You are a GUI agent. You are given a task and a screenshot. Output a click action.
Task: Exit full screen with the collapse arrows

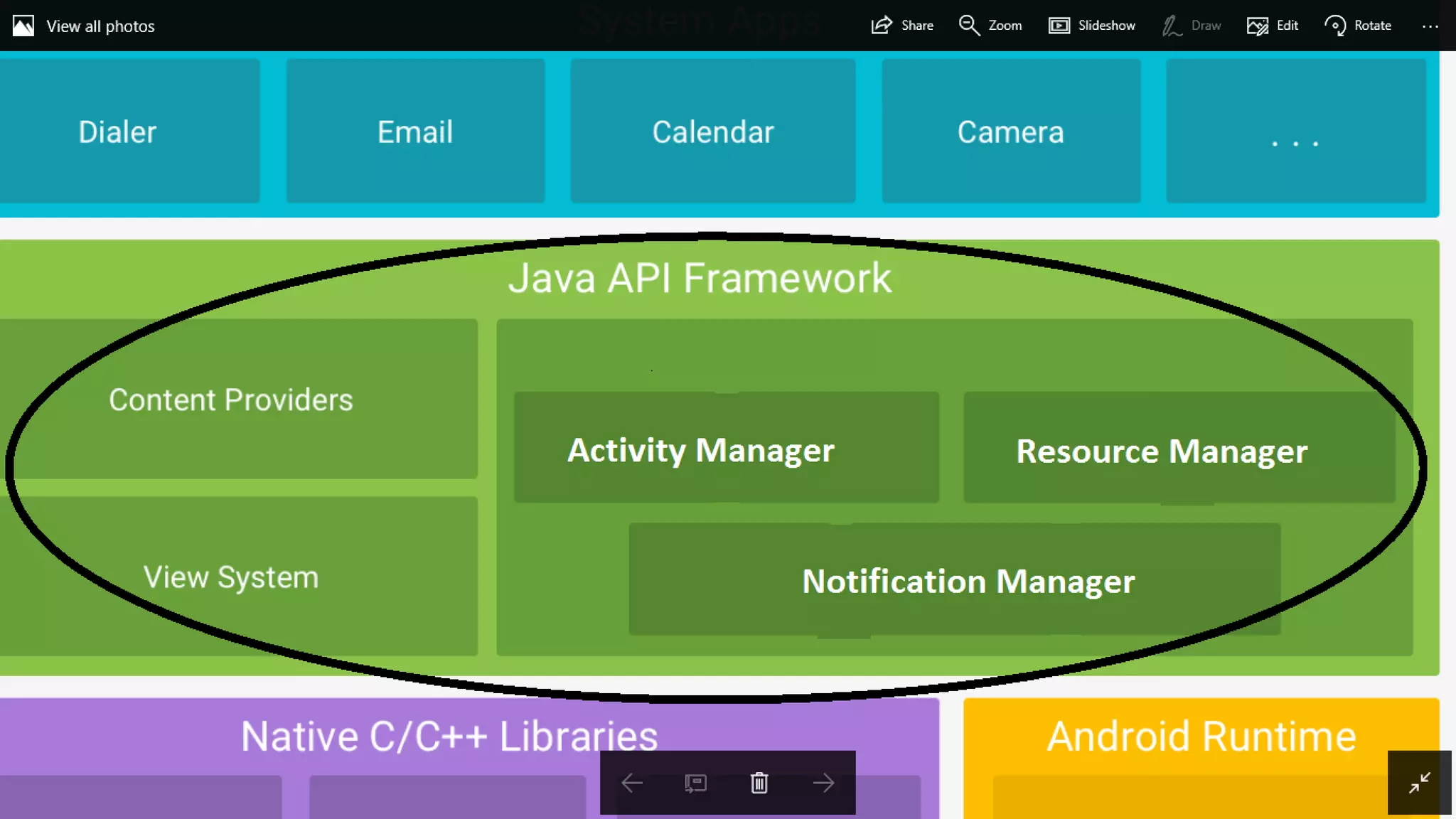(1419, 783)
